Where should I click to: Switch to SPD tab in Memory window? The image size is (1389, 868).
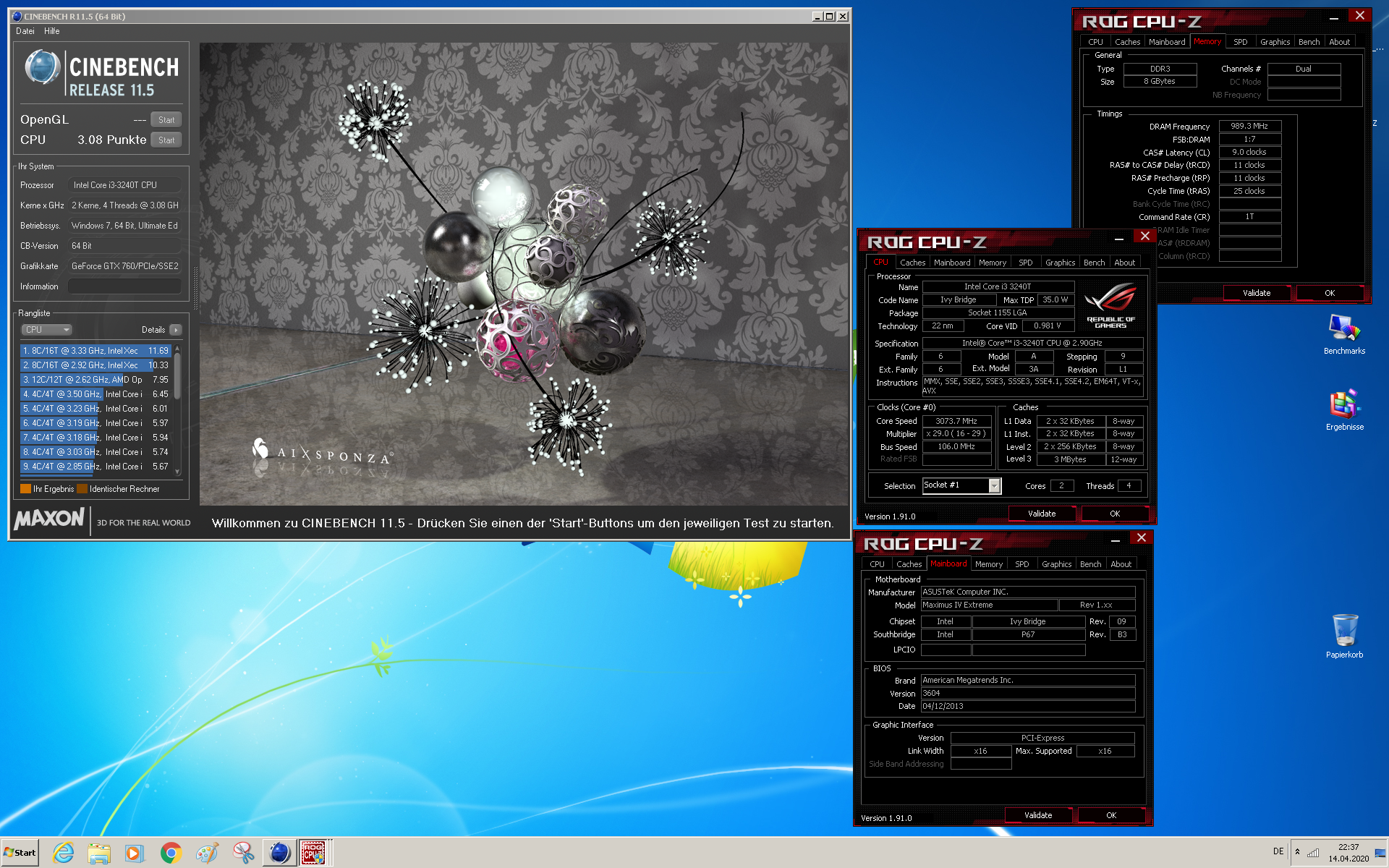(x=1240, y=42)
